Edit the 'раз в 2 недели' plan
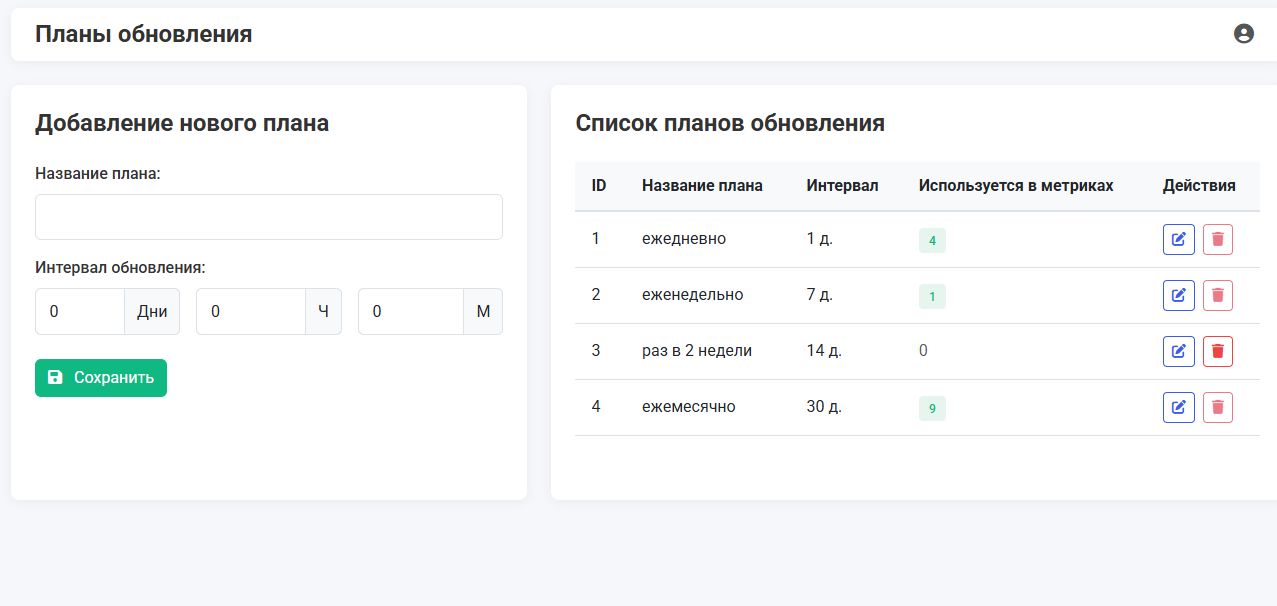Image resolution: width=1277 pixels, height=606 pixels. point(1178,352)
